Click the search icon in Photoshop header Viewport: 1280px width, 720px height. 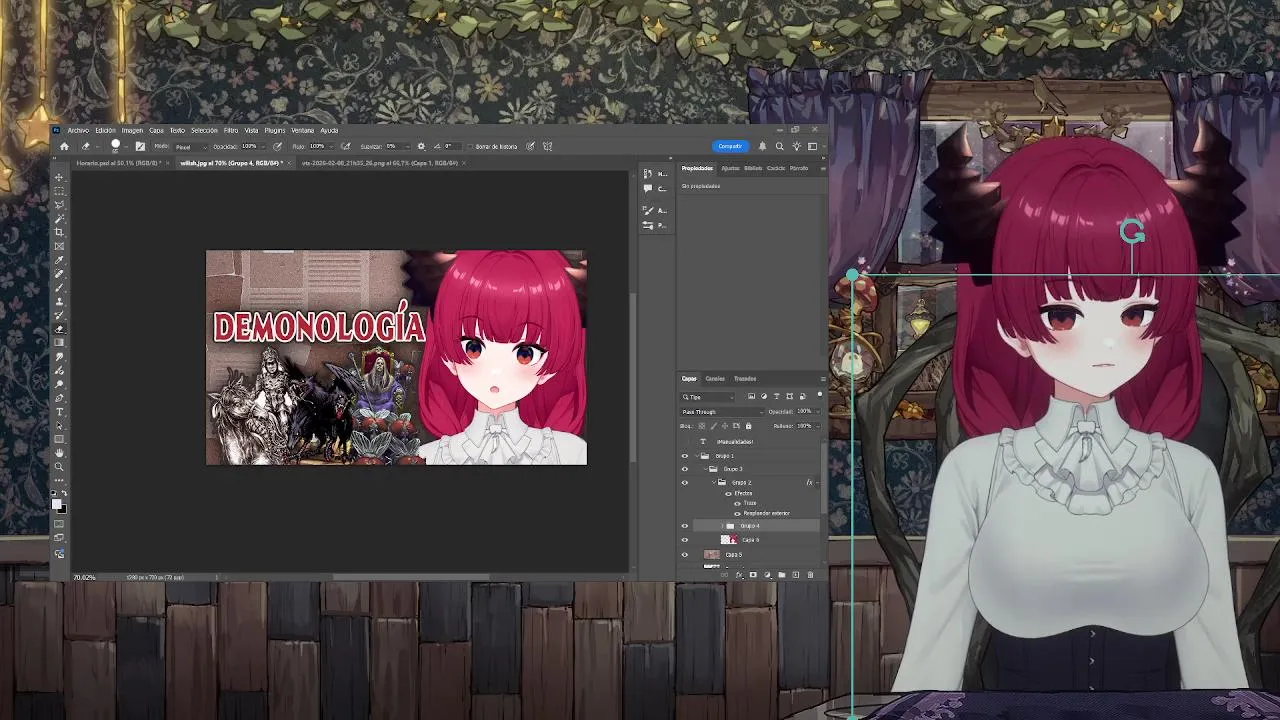click(780, 146)
